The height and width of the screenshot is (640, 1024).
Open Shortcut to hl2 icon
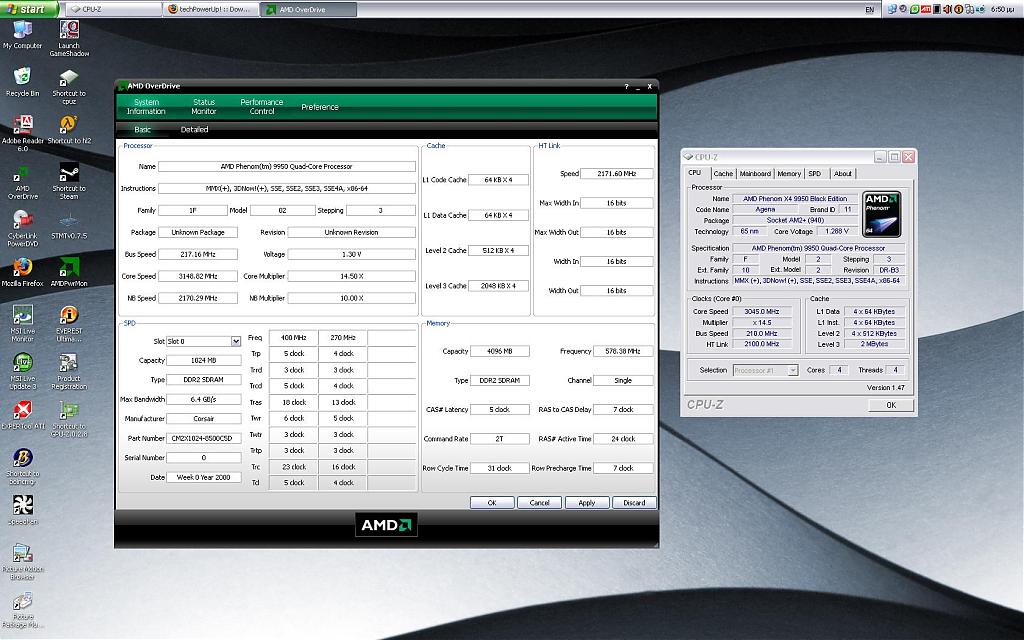coord(69,129)
